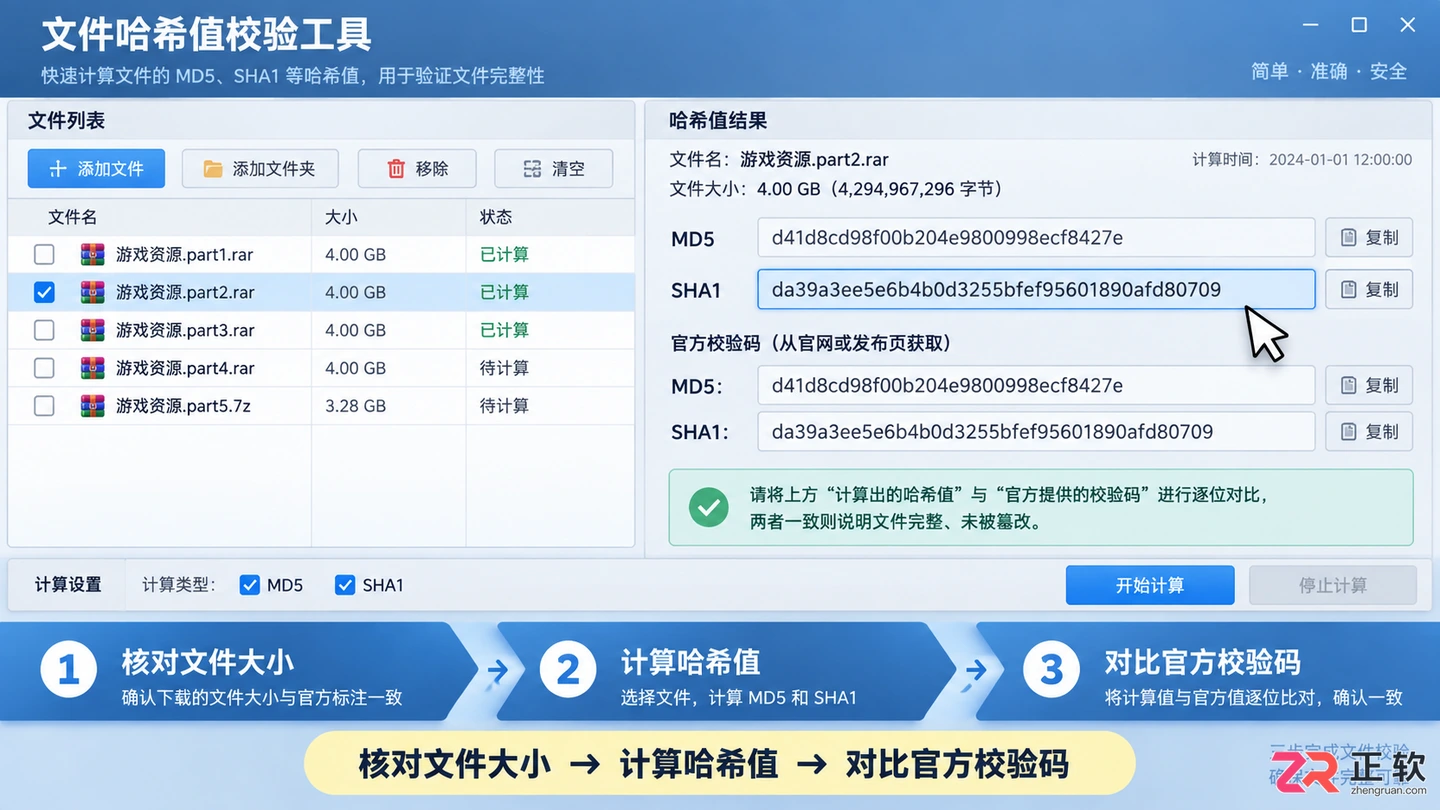Toggle the MD5 calculation type checkbox
The height and width of the screenshot is (810, 1440).
(250, 585)
